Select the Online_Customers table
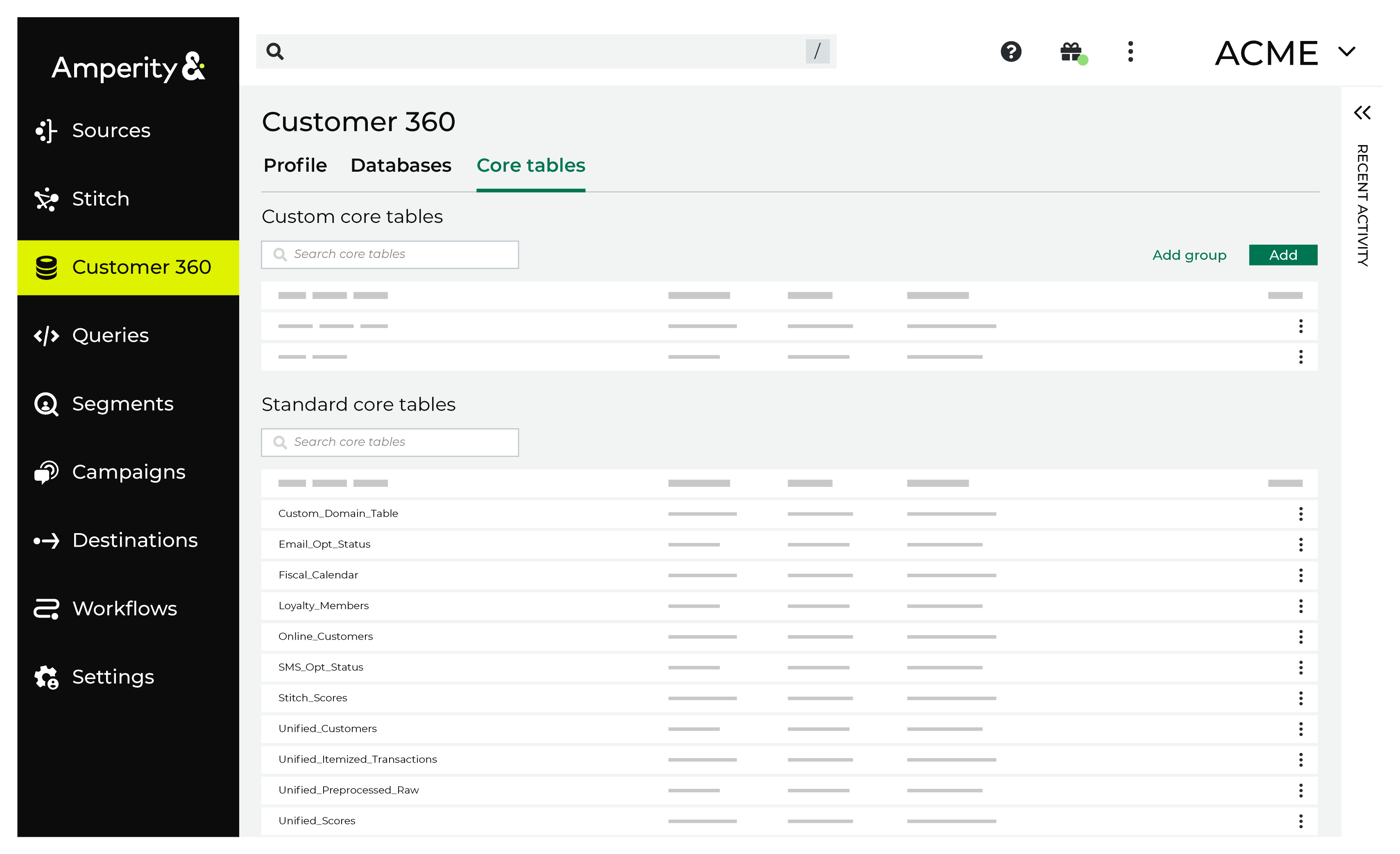 (326, 637)
